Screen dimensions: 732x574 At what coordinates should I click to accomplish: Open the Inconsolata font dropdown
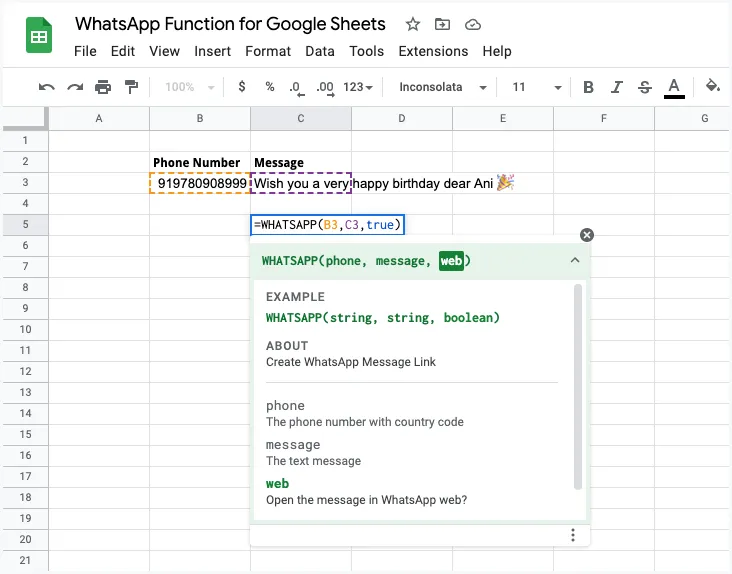pos(443,87)
